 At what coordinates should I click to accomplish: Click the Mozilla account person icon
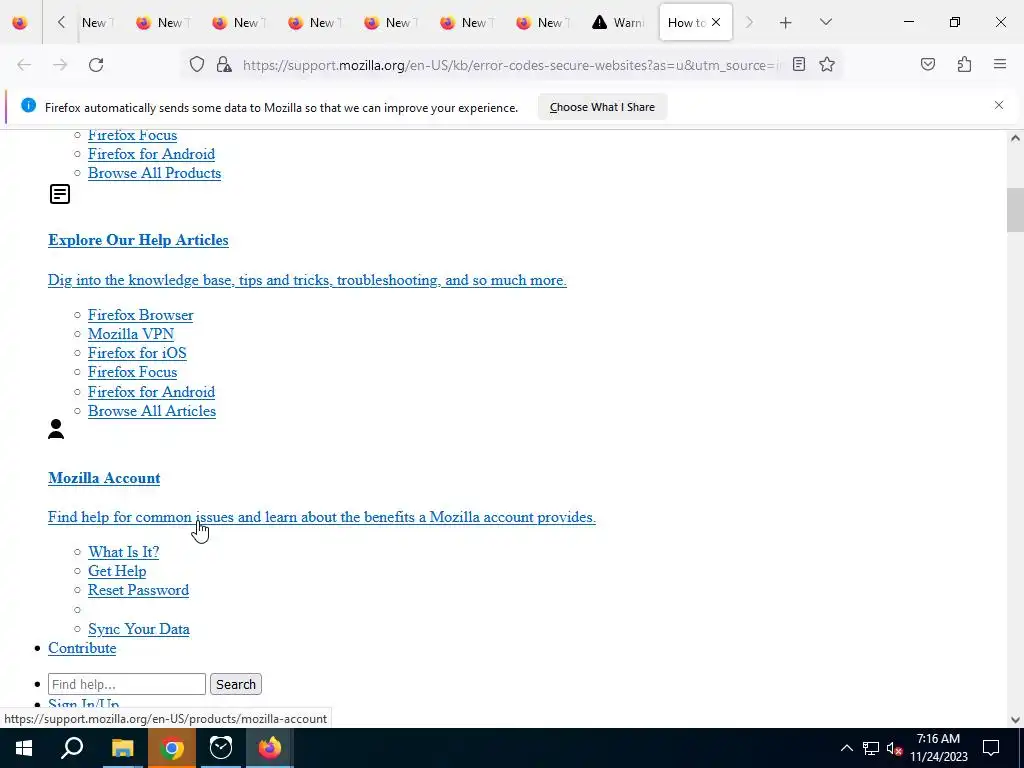[x=56, y=429]
